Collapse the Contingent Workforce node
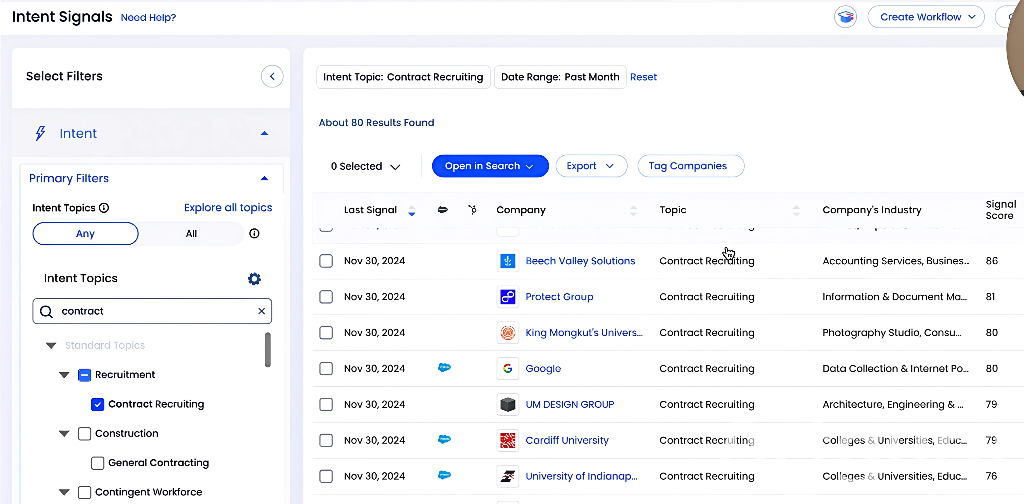 tap(64, 493)
